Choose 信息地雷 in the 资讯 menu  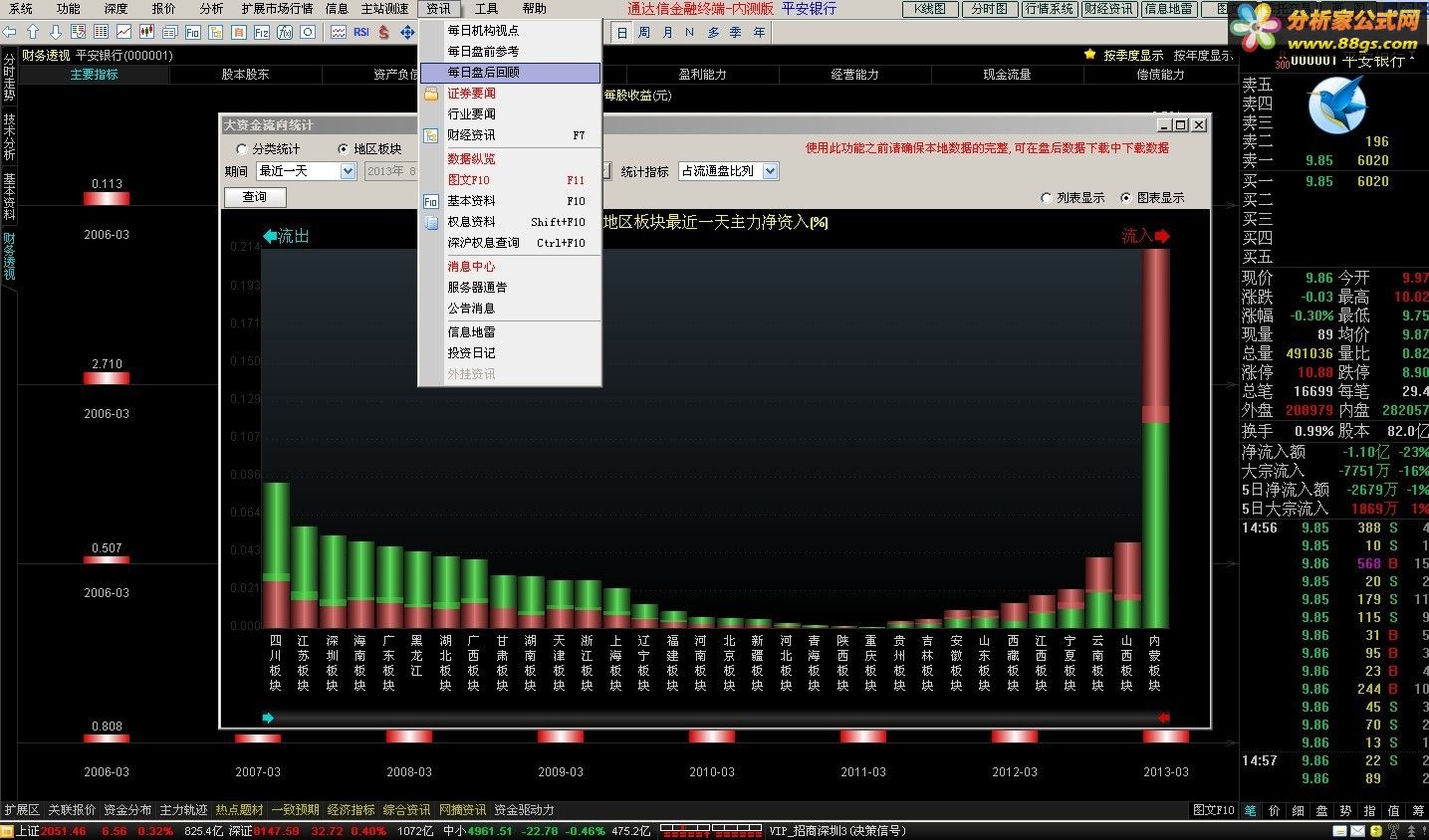point(510,332)
